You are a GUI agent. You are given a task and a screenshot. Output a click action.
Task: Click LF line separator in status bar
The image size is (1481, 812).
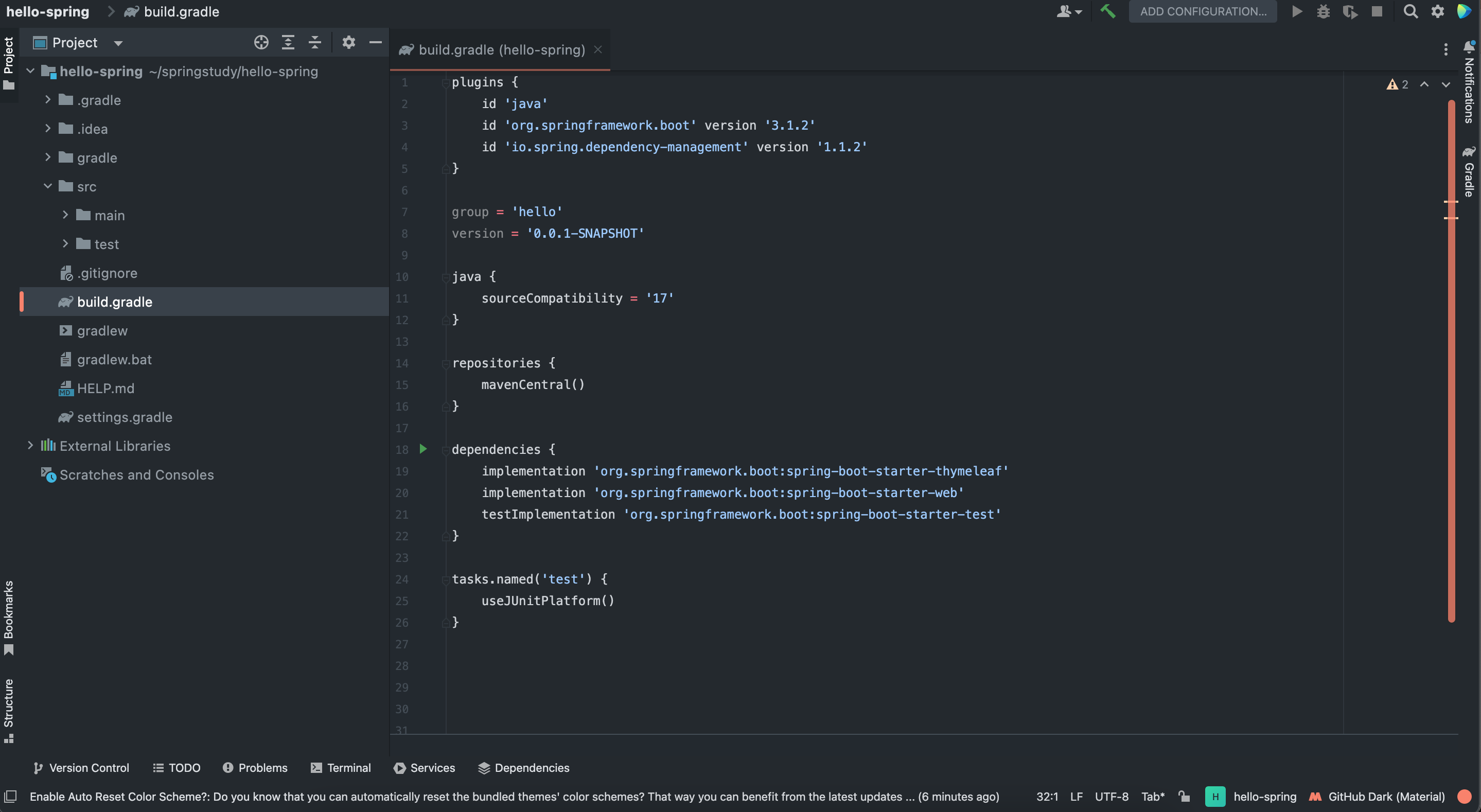click(x=1076, y=797)
